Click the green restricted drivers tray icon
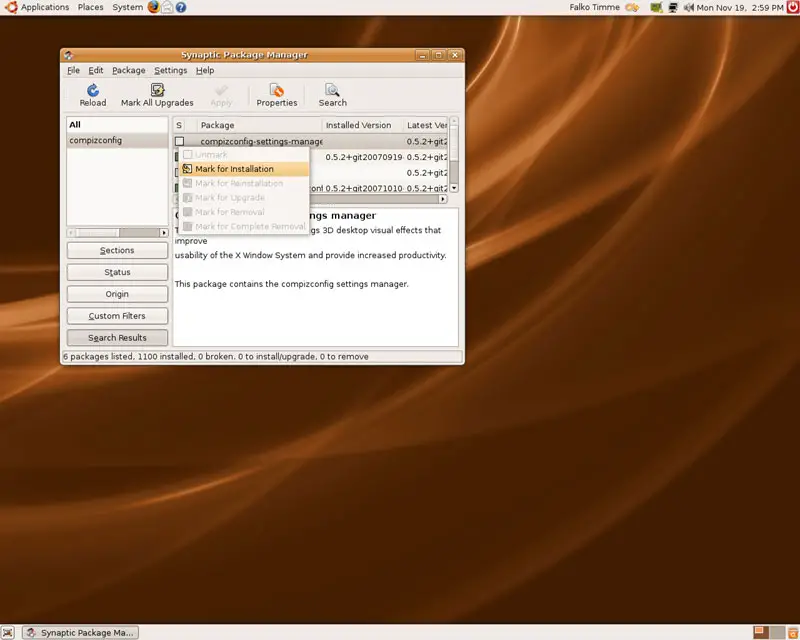 656,7
